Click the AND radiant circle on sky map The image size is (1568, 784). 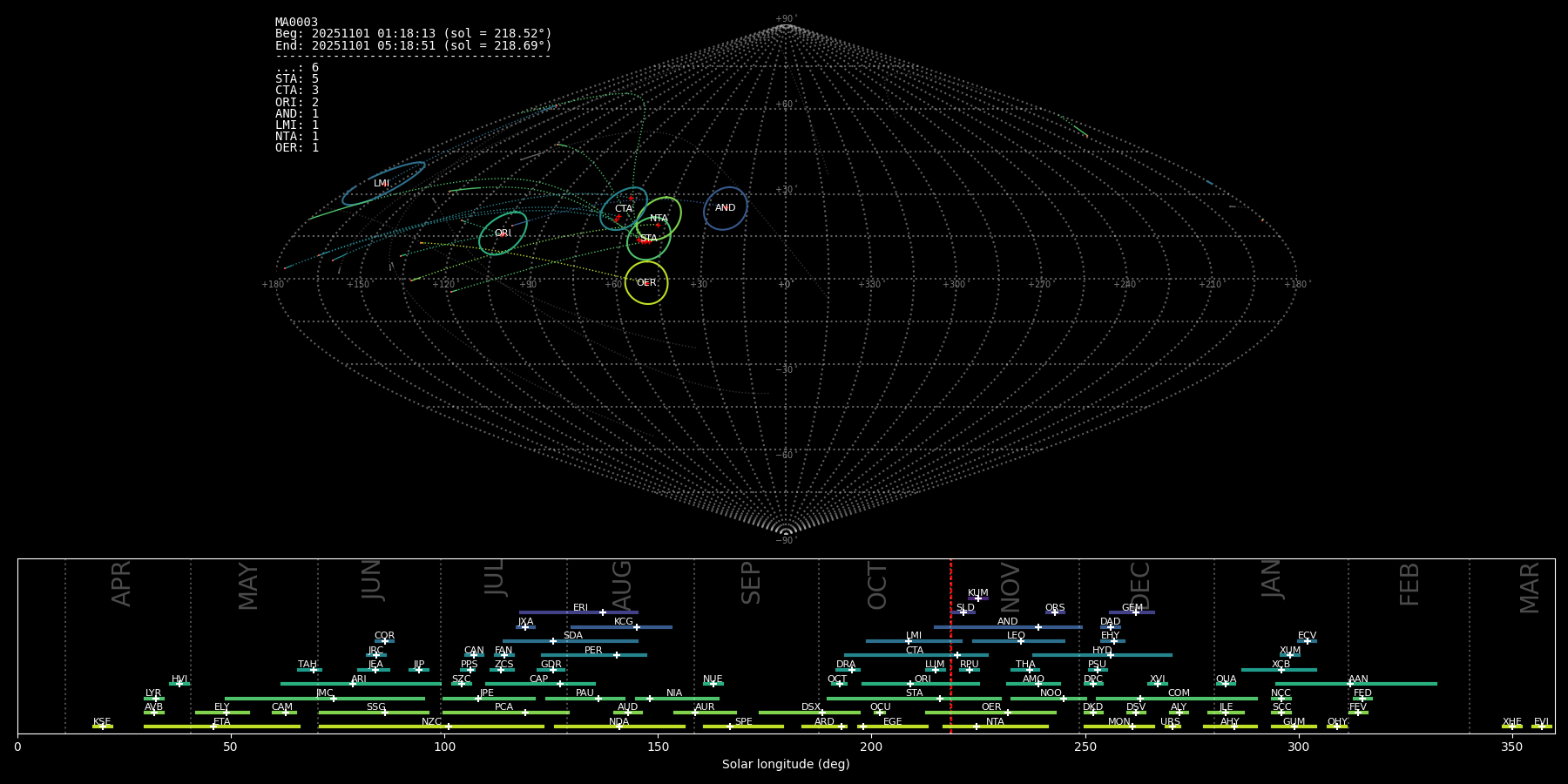[x=725, y=208]
